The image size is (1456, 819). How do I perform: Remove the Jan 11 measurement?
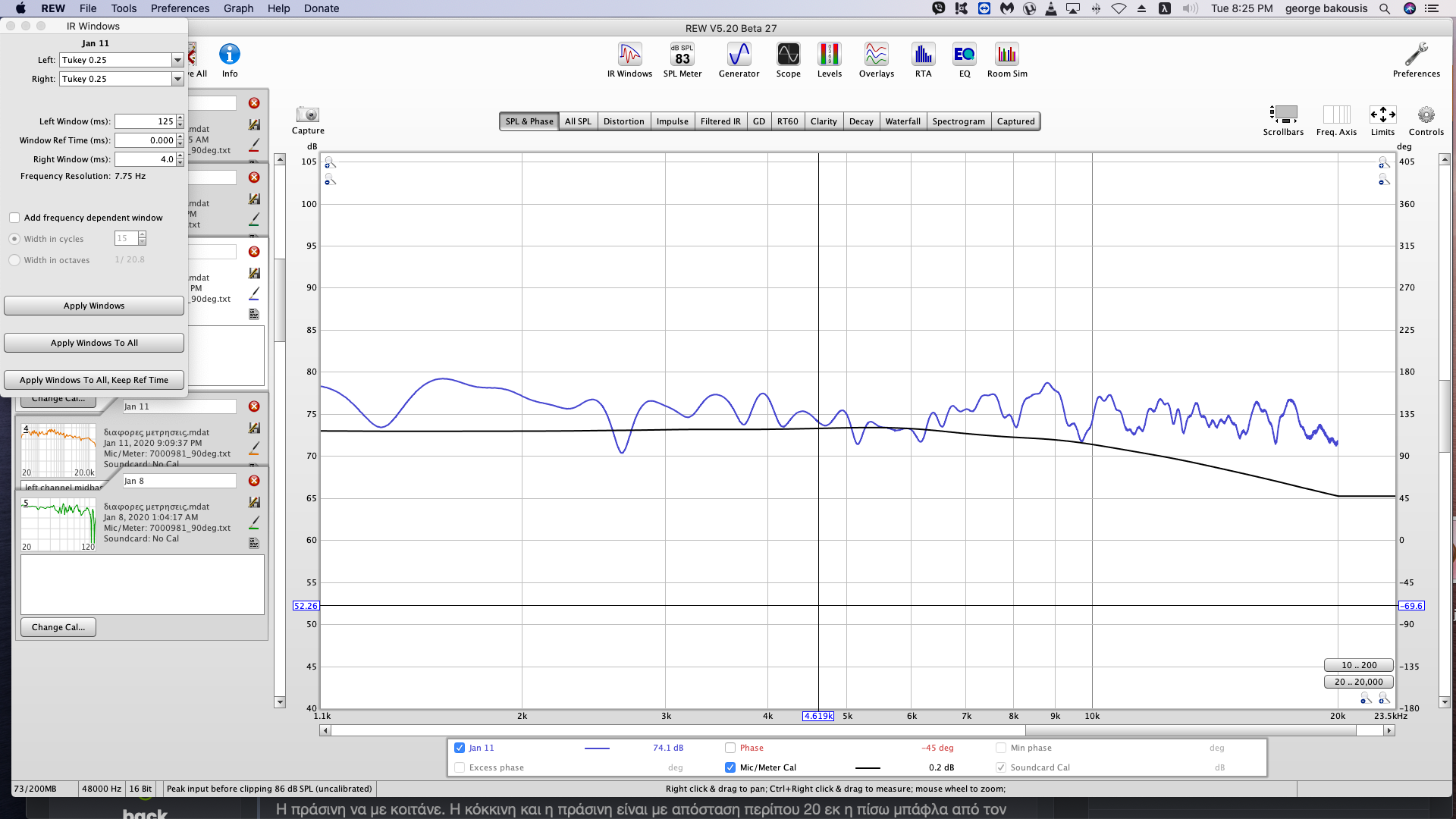tap(254, 406)
